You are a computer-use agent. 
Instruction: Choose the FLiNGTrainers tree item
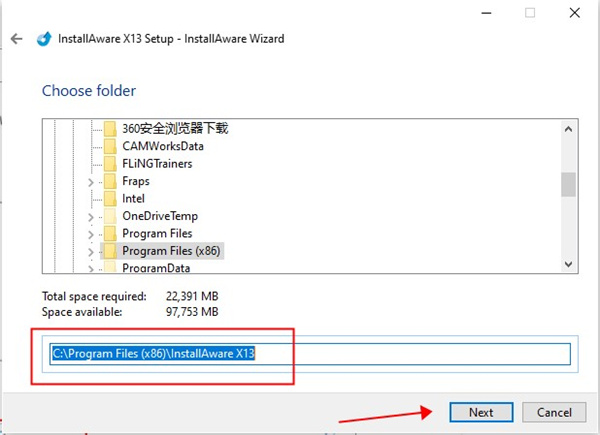pos(157,164)
